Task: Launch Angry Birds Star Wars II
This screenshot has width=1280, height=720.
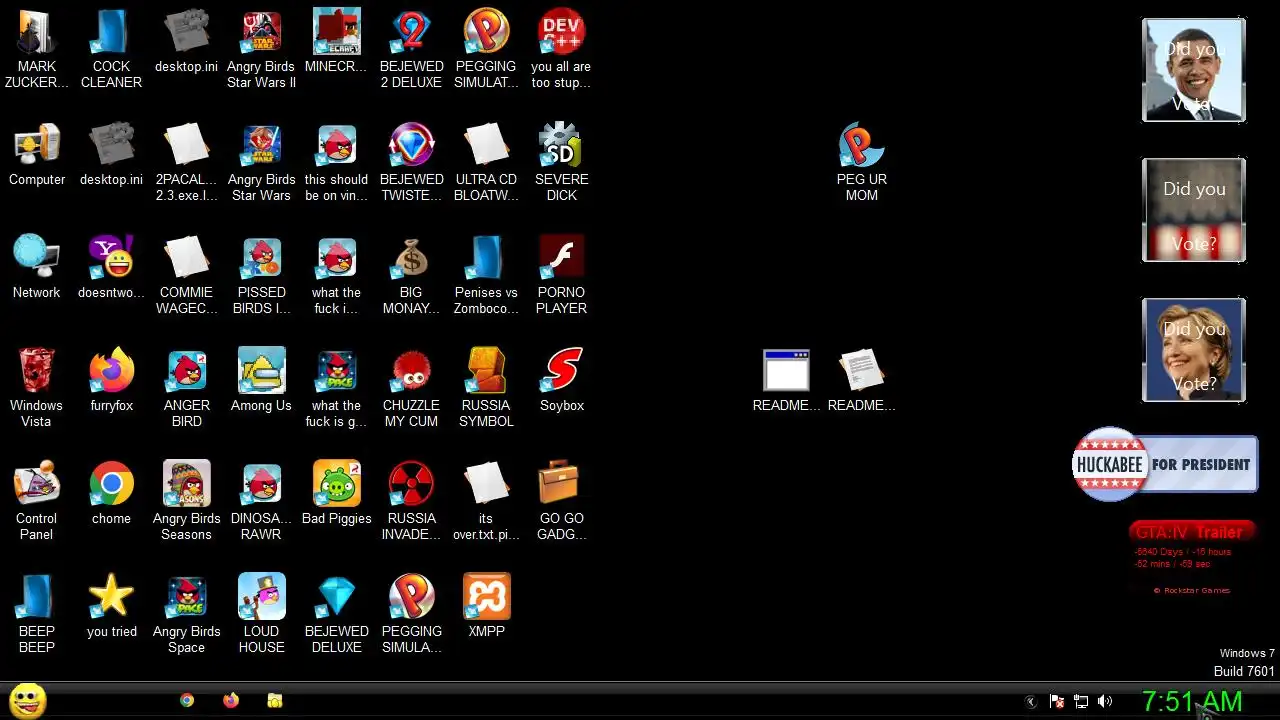Action: click(262, 50)
